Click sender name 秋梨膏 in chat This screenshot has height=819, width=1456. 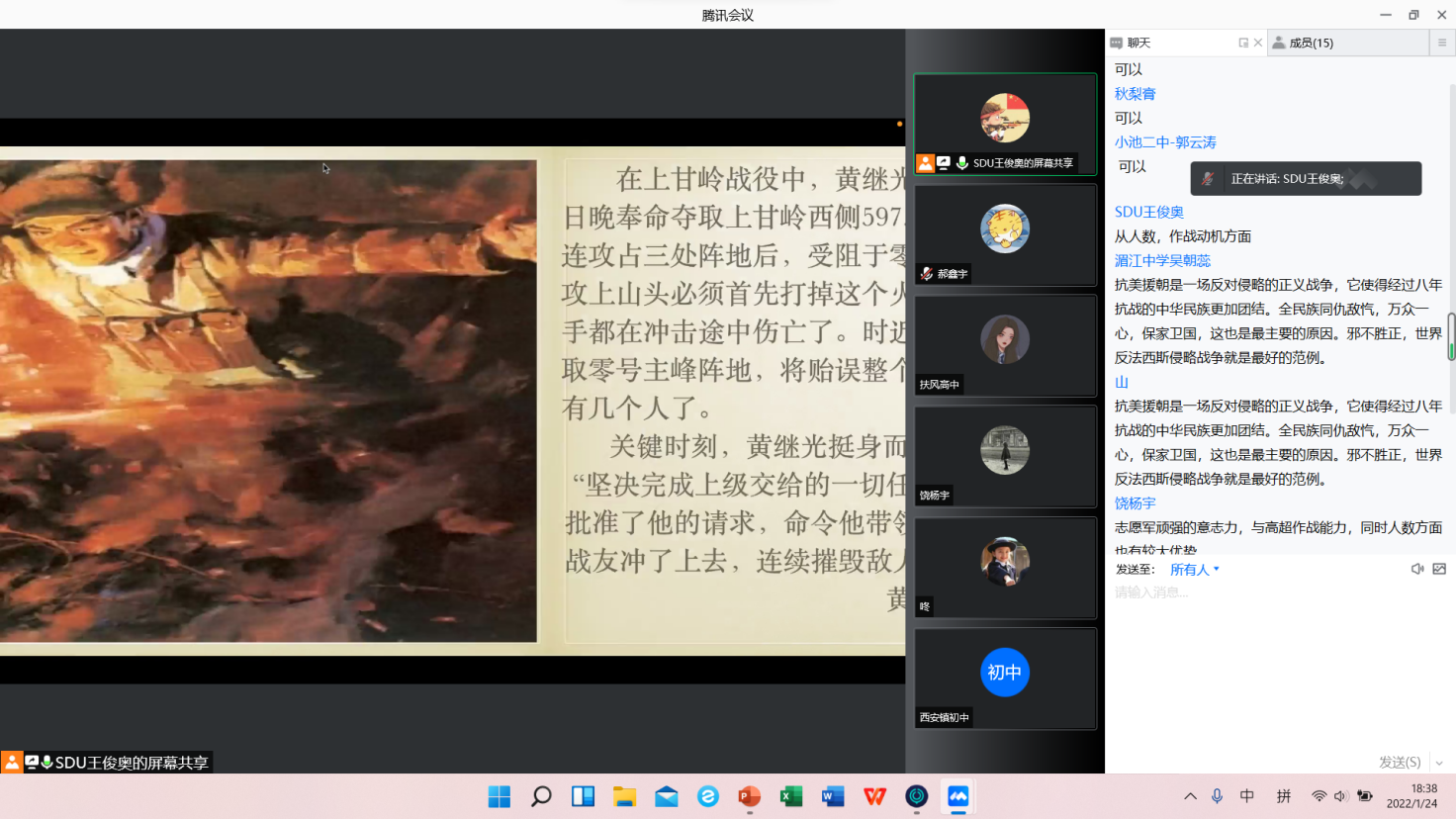1135,94
